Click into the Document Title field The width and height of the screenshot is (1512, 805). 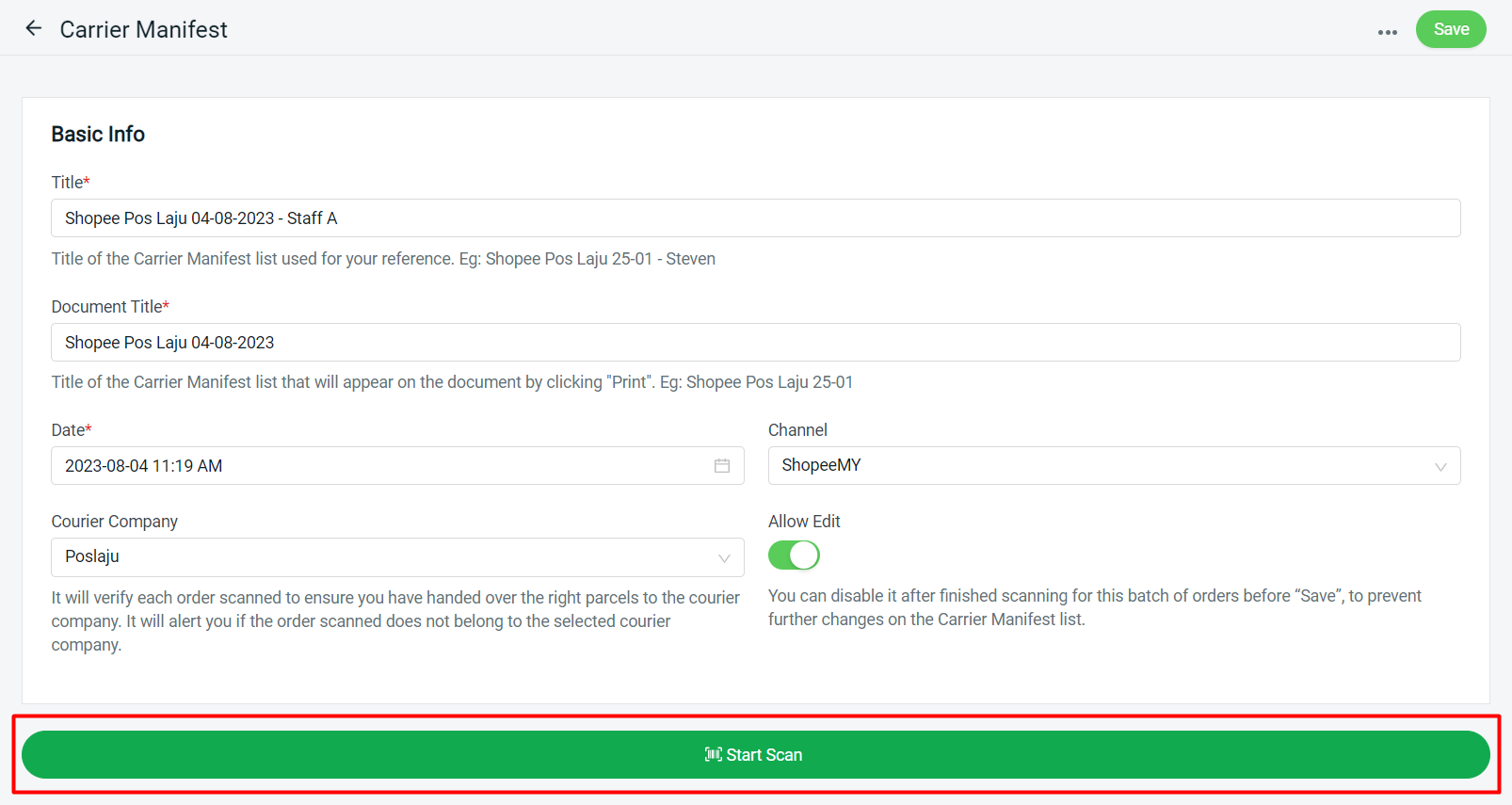[x=755, y=343]
